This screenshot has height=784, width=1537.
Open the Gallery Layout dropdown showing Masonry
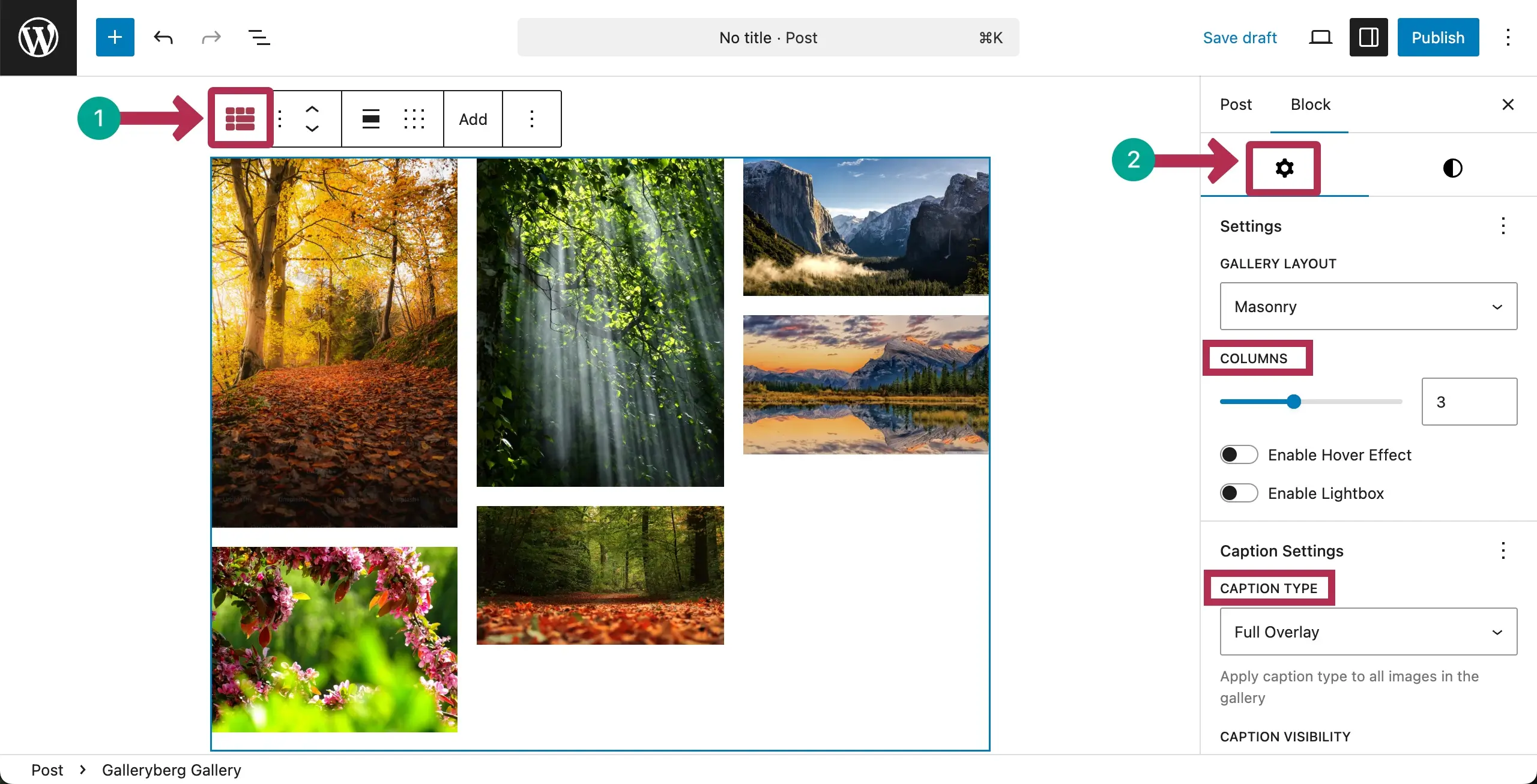(1368, 306)
